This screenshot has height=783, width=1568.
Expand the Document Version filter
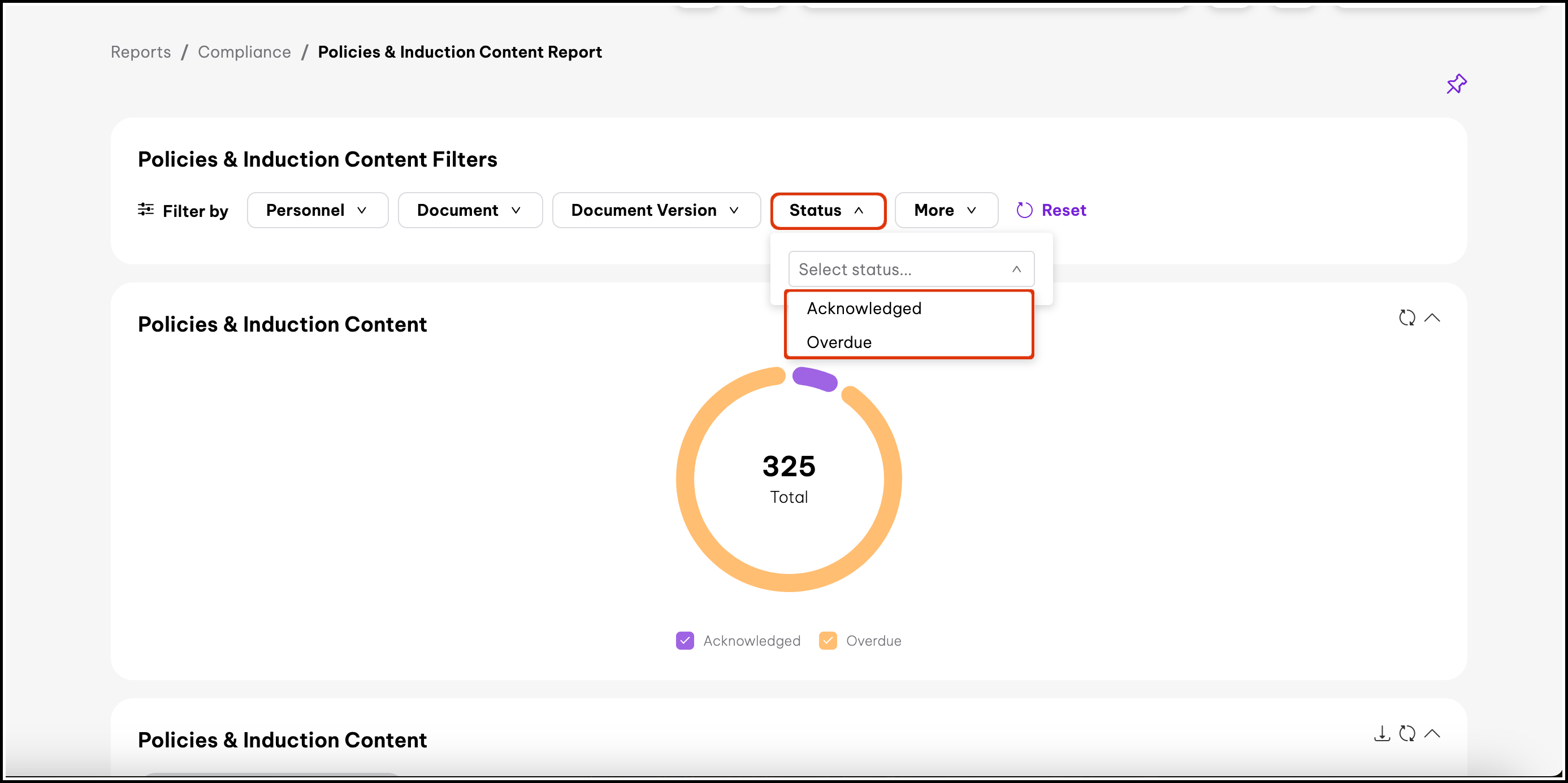coord(656,210)
